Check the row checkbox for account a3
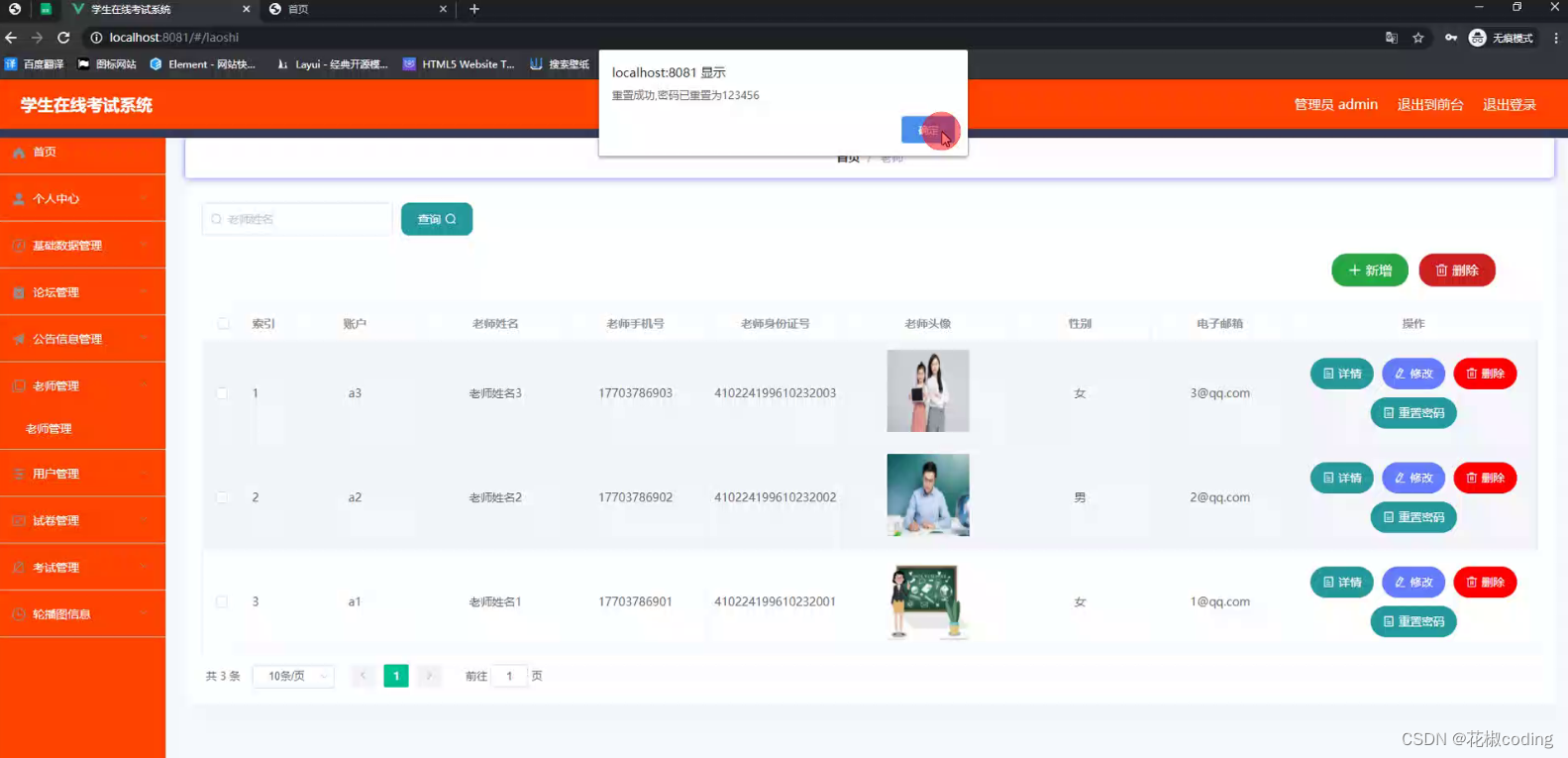The image size is (1568, 758). tap(222, 393)
